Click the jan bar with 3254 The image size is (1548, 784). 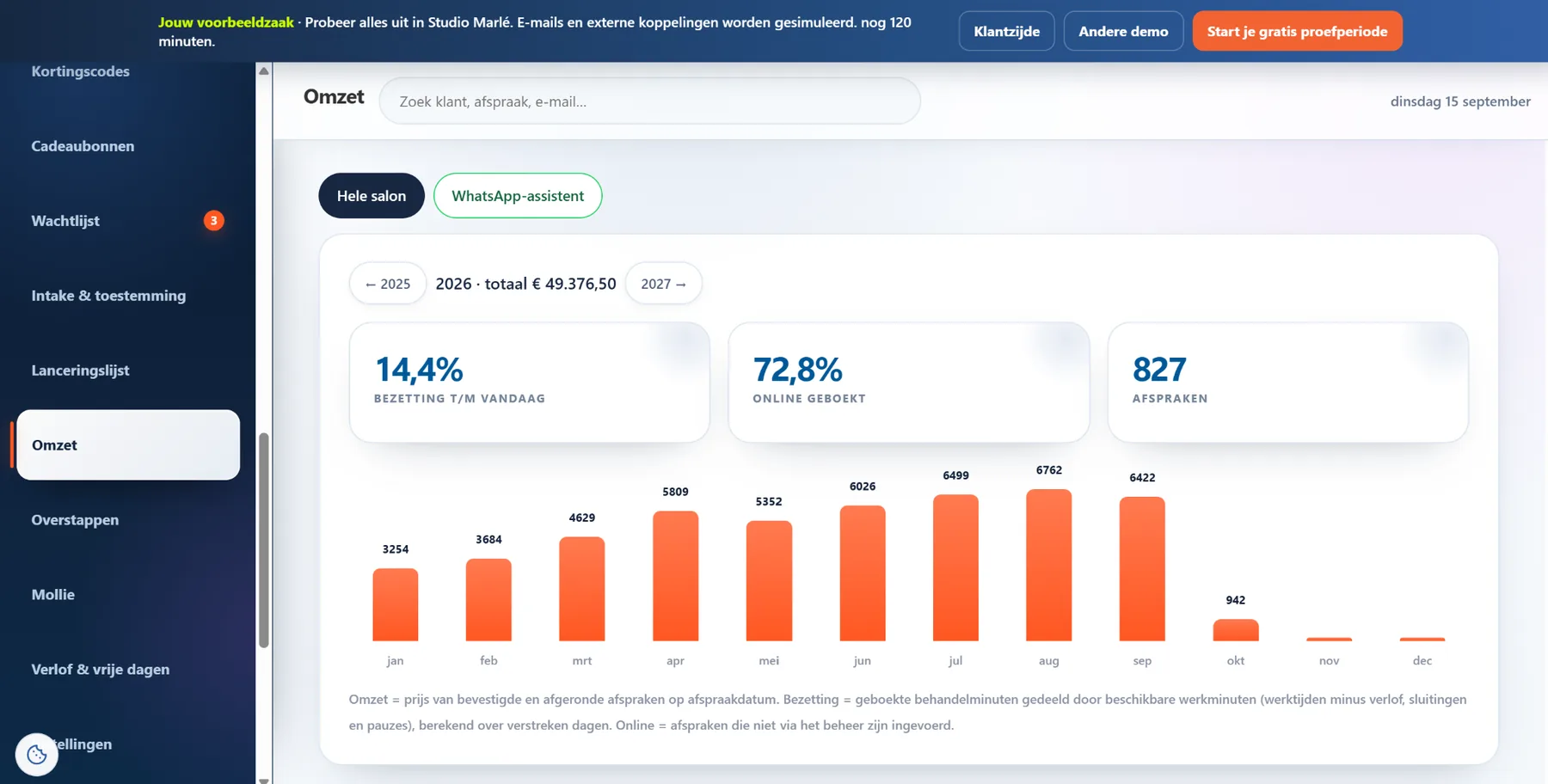(396, 604)
